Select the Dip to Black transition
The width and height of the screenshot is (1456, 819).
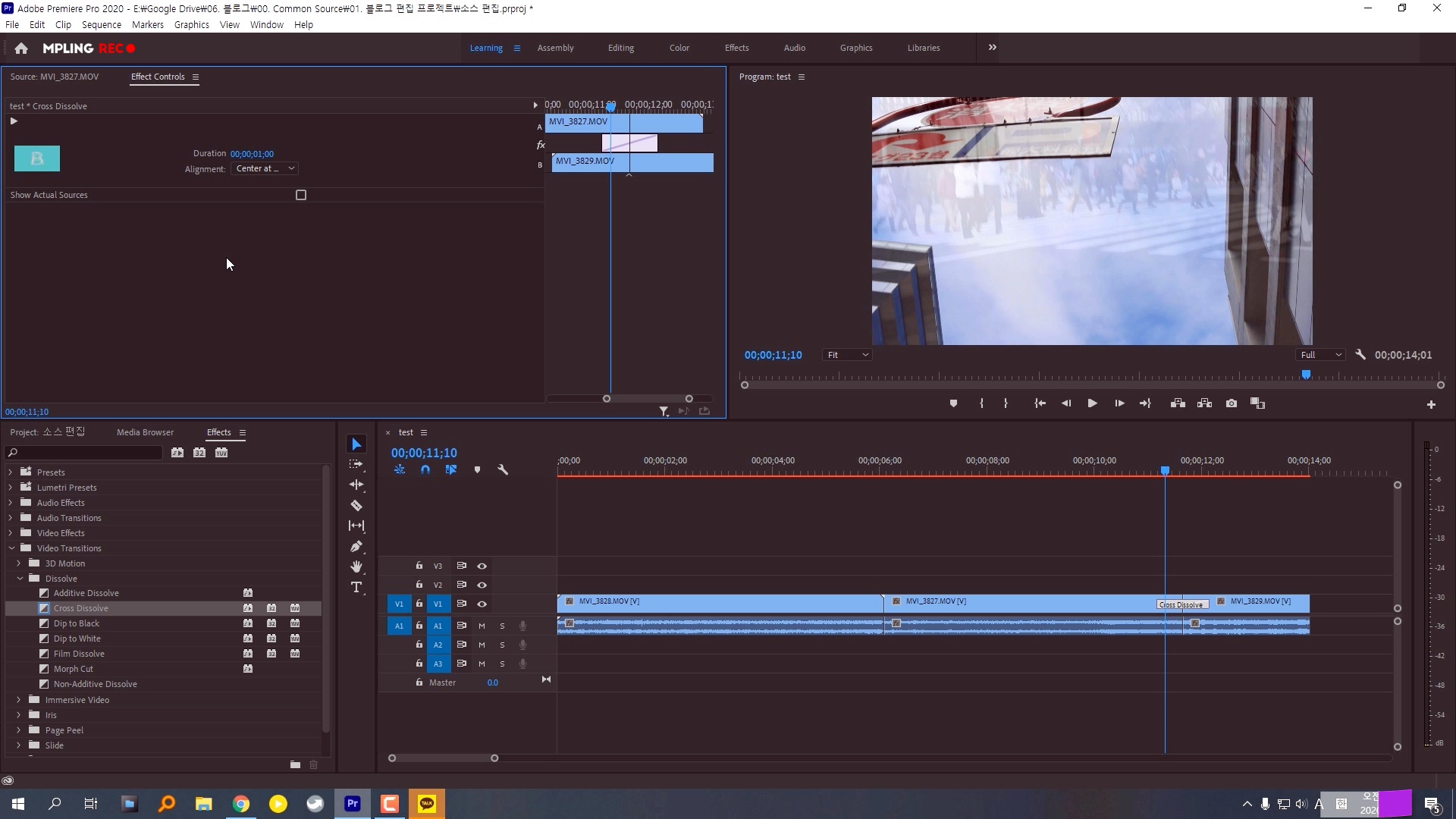77,623
